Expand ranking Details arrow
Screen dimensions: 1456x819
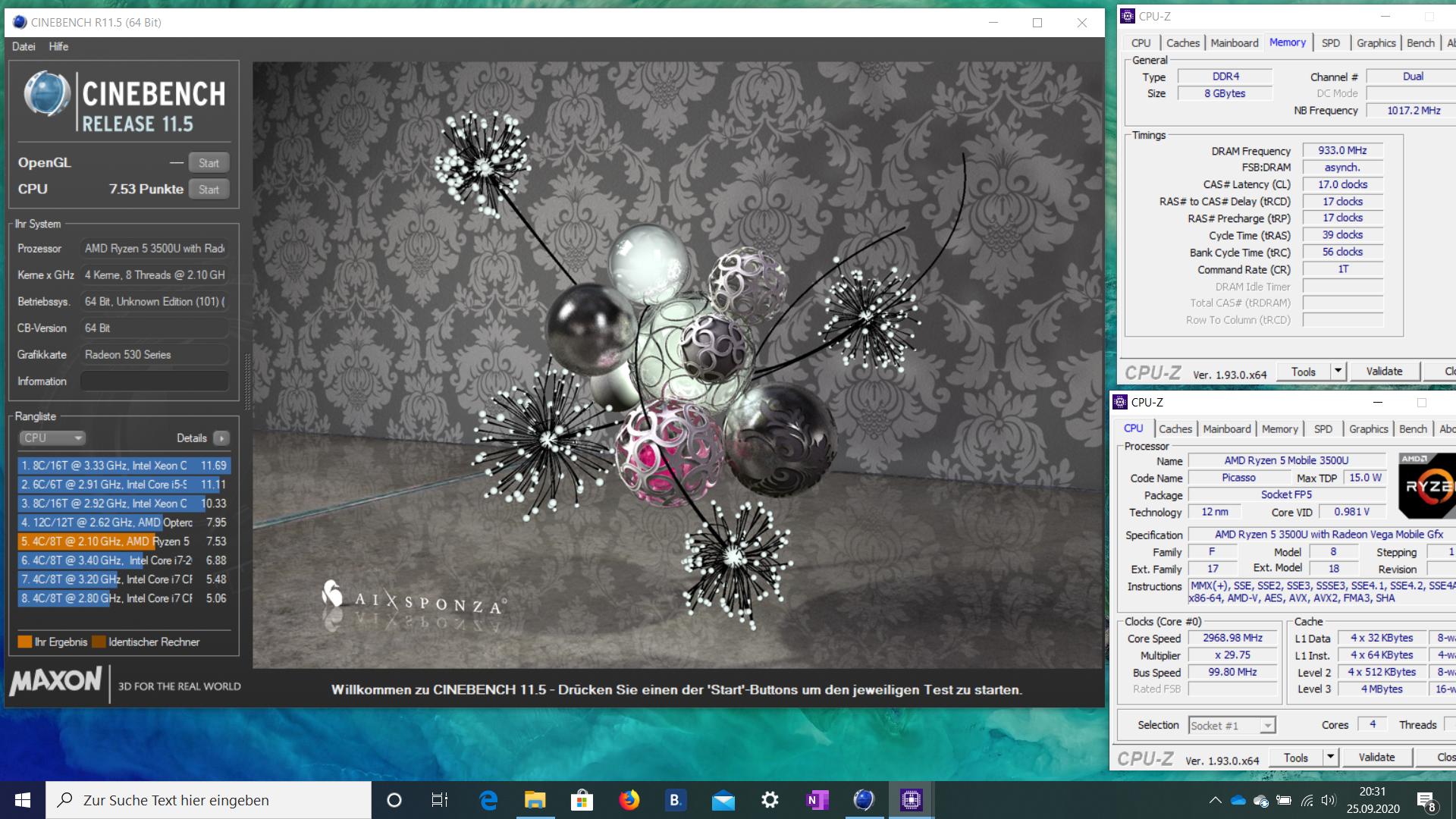[x=221, y=438]
